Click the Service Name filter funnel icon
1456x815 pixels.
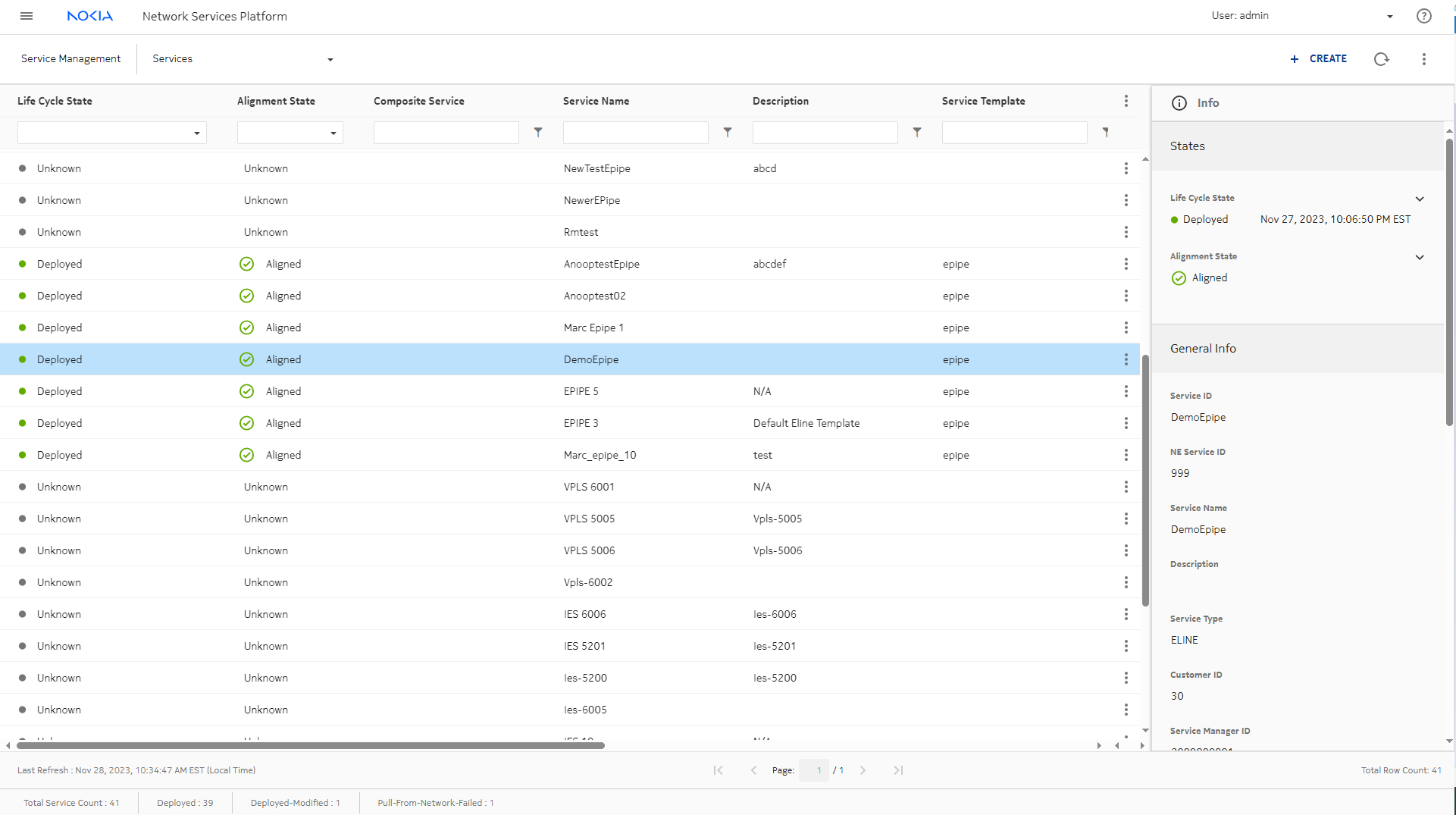click(x=728, y=133)
